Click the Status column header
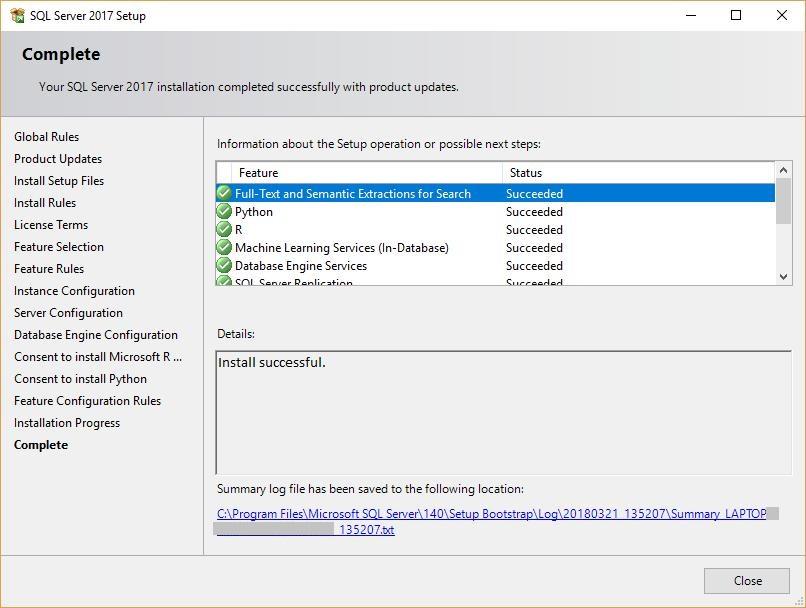This screenshot has height=608, width=806. [x=638, y=173]
